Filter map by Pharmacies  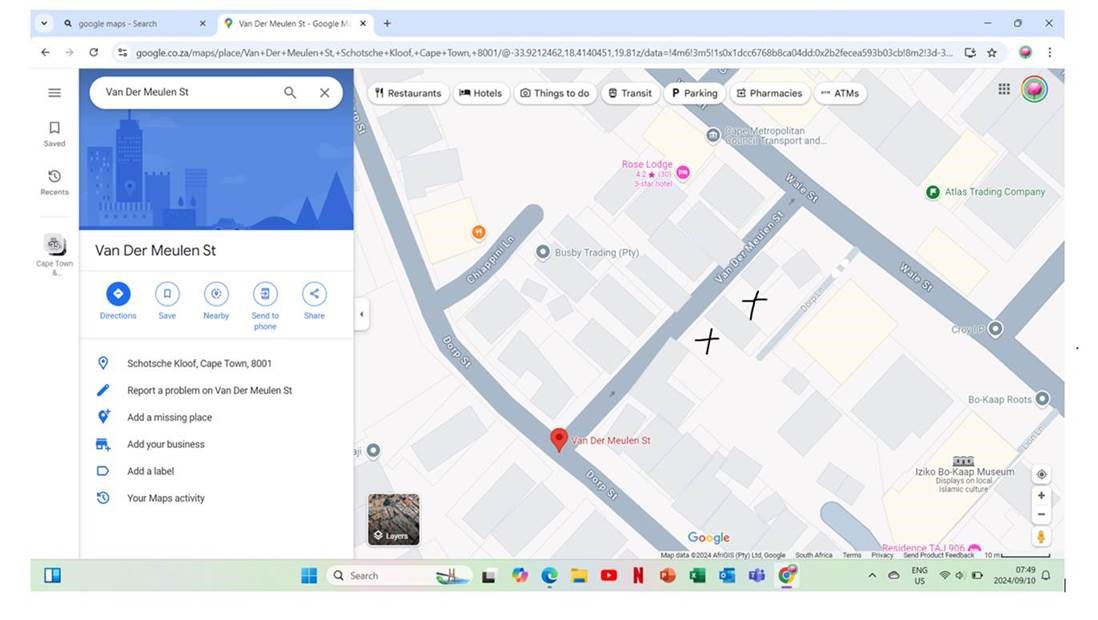770,93
